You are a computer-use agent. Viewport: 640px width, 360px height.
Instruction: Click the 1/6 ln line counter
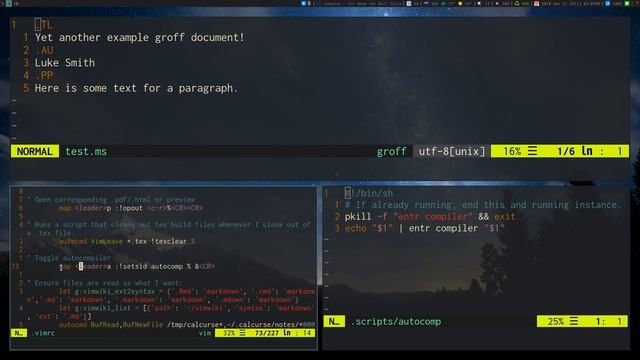[x=575, y=151]
